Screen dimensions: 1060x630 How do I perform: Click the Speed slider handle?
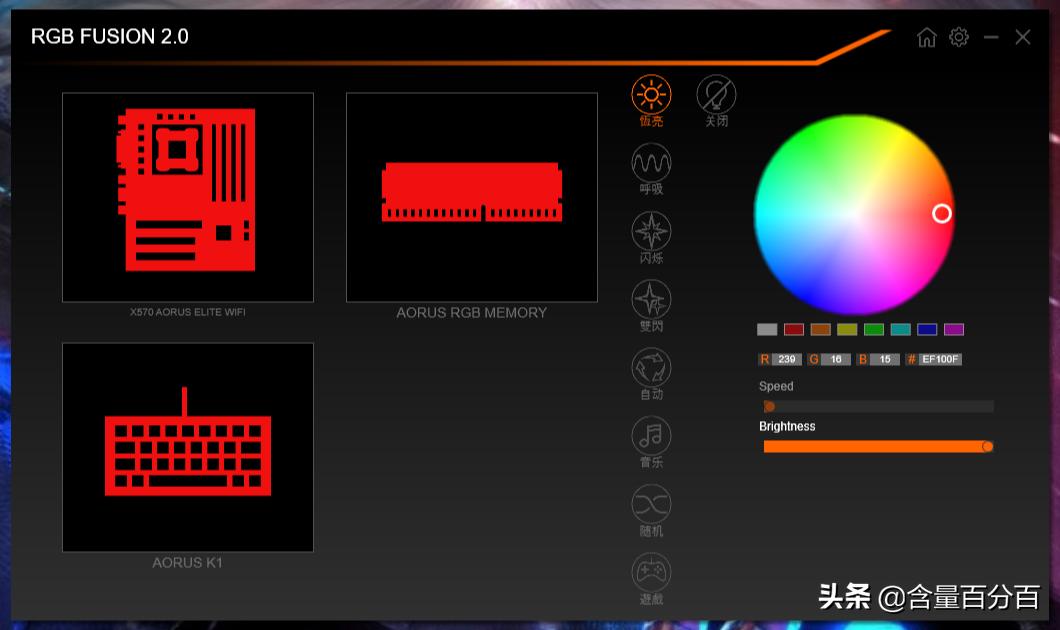(769, 406)
